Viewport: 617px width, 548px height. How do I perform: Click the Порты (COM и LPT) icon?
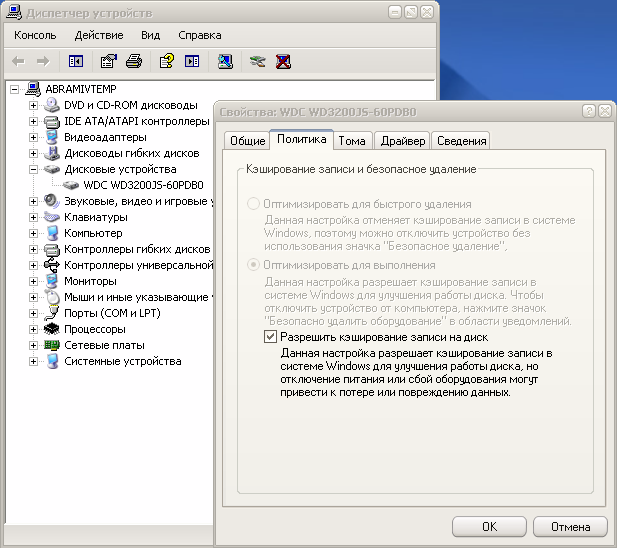[52, 313]
